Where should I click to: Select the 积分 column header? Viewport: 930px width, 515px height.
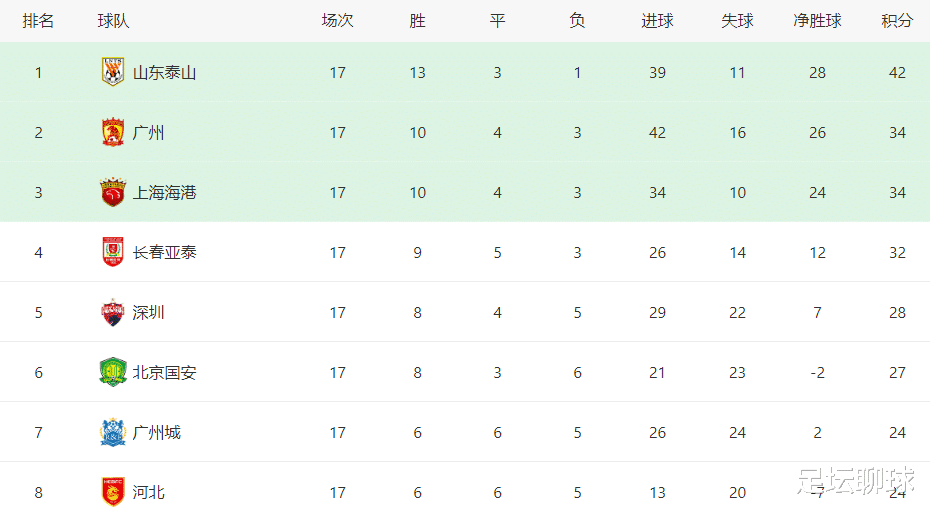[897, 21]
